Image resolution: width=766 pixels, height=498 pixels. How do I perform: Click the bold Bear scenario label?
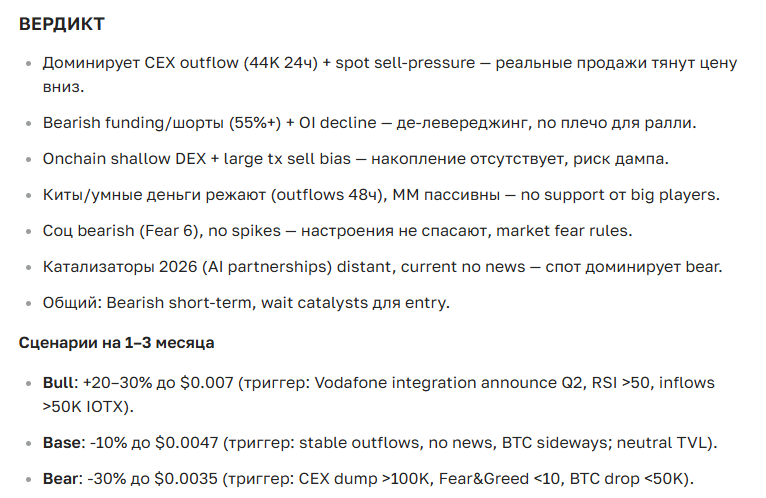pyautogui.click(x=60, y=479)
